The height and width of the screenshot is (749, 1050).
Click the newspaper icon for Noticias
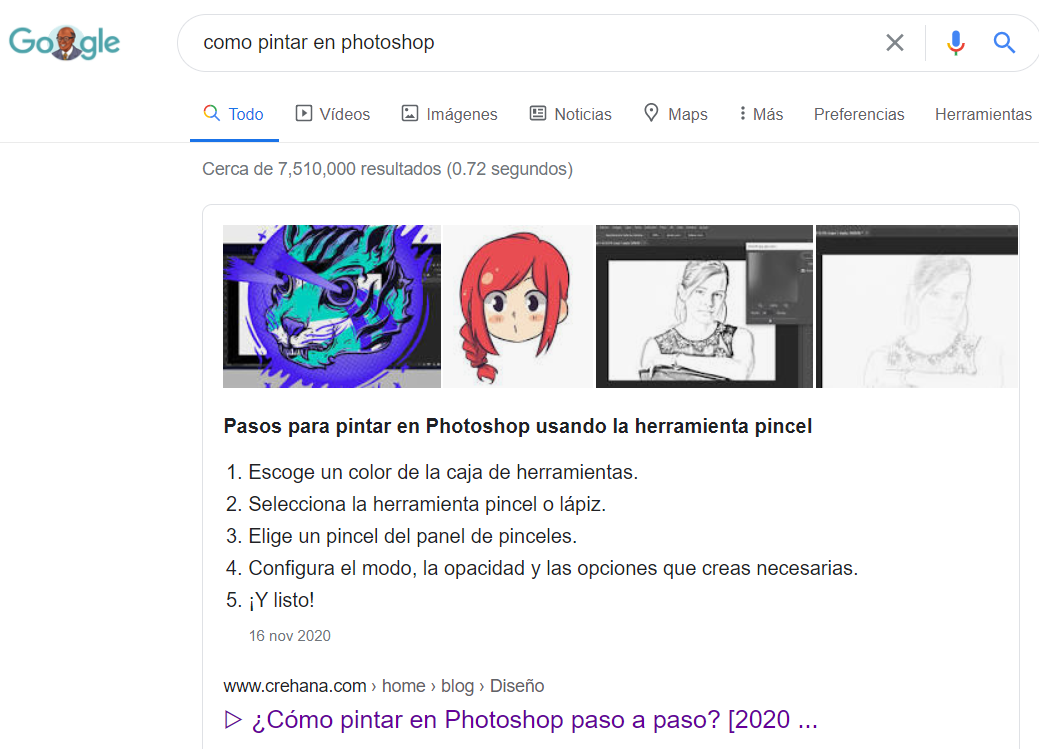(538, 113)
